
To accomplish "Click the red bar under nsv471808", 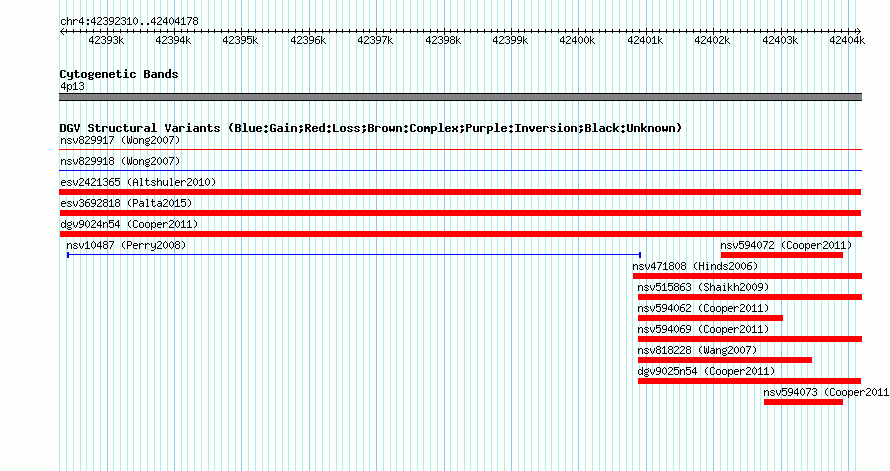I will tap(748, 276).
